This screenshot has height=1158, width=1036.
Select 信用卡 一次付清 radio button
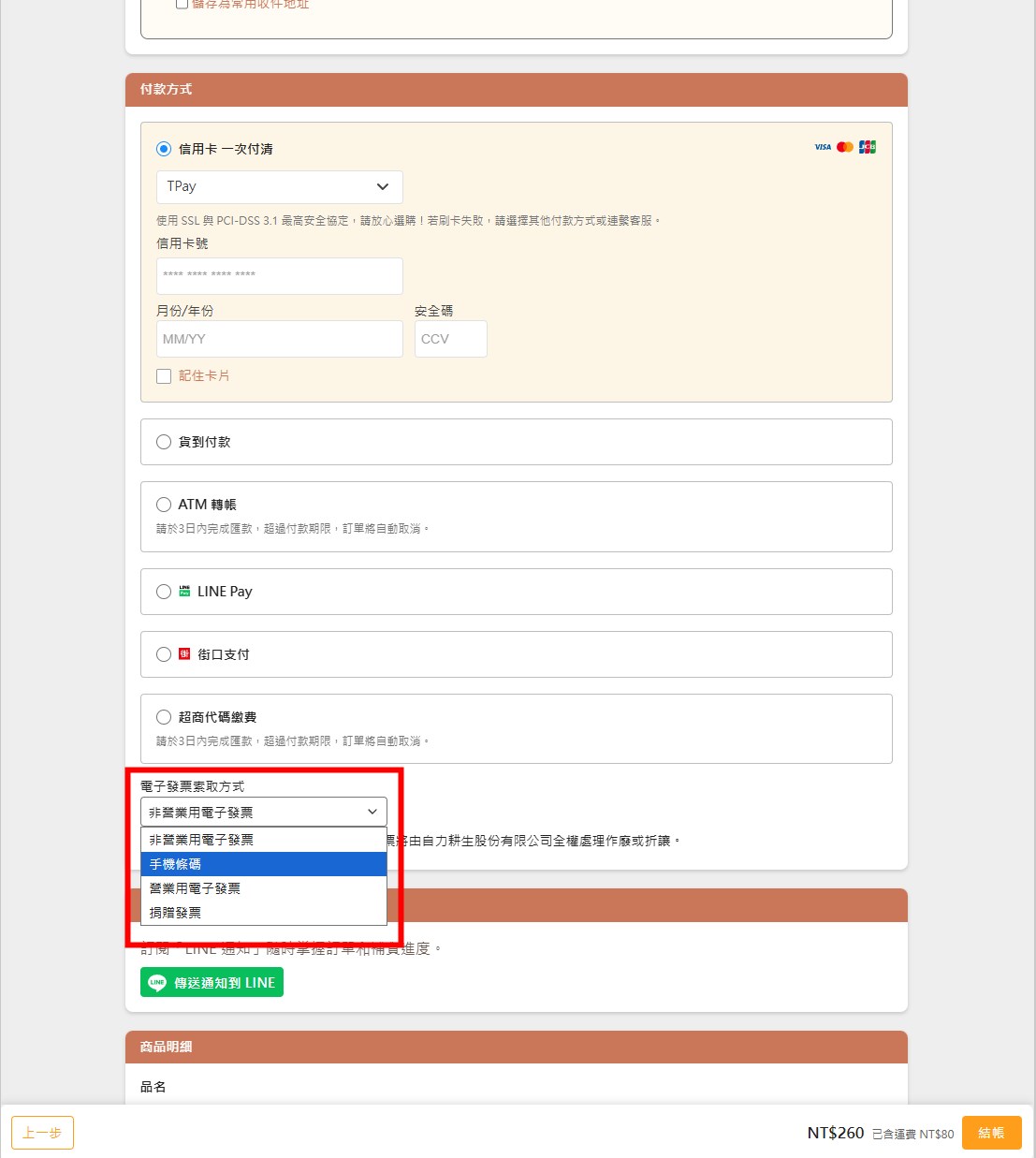[164, 149]
